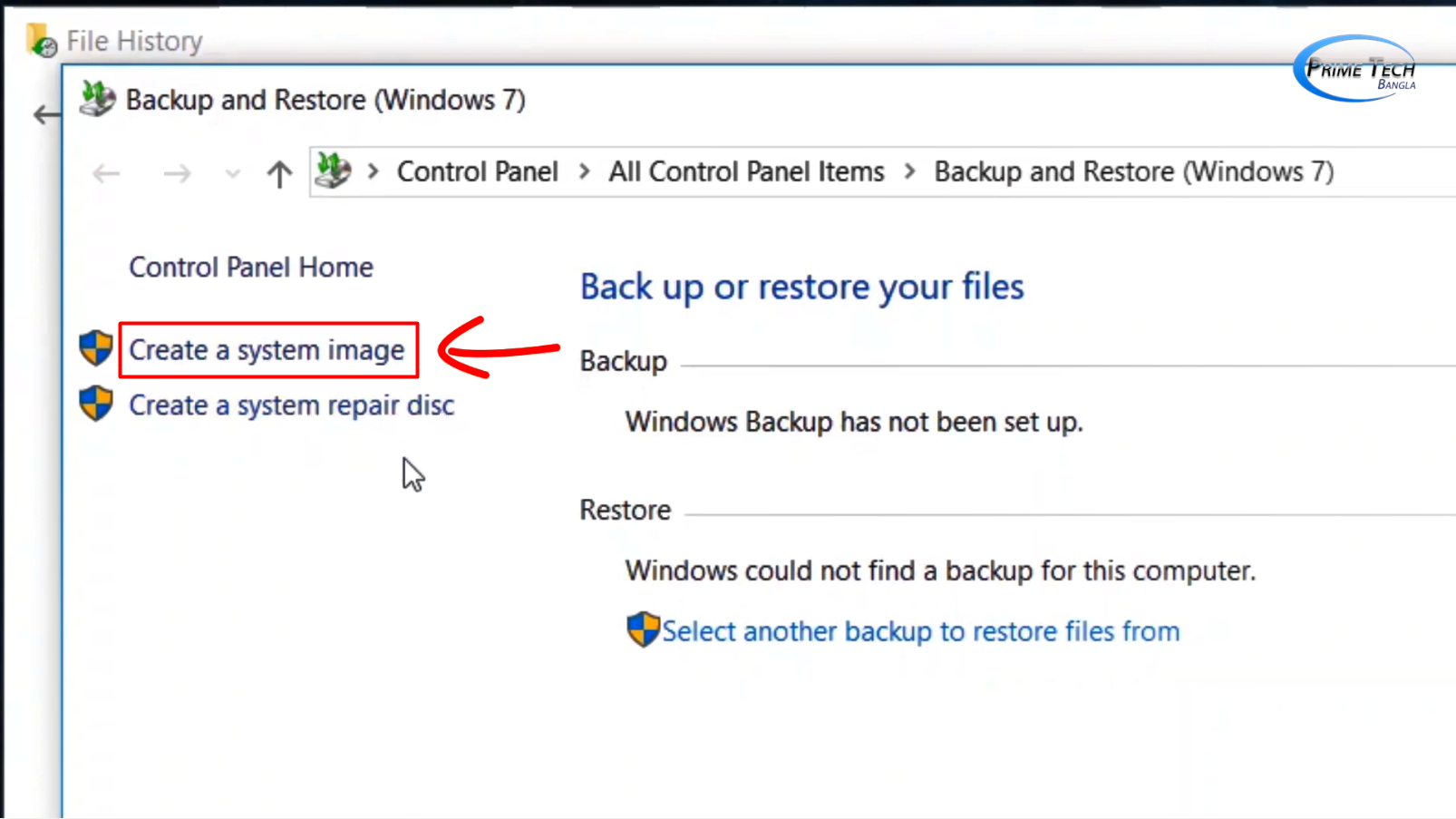The width and height of the screenshot is (1456, 819).
Task: Expand the chevron after Control Panel
Action: pyautogui.click(x=585, y=171)
